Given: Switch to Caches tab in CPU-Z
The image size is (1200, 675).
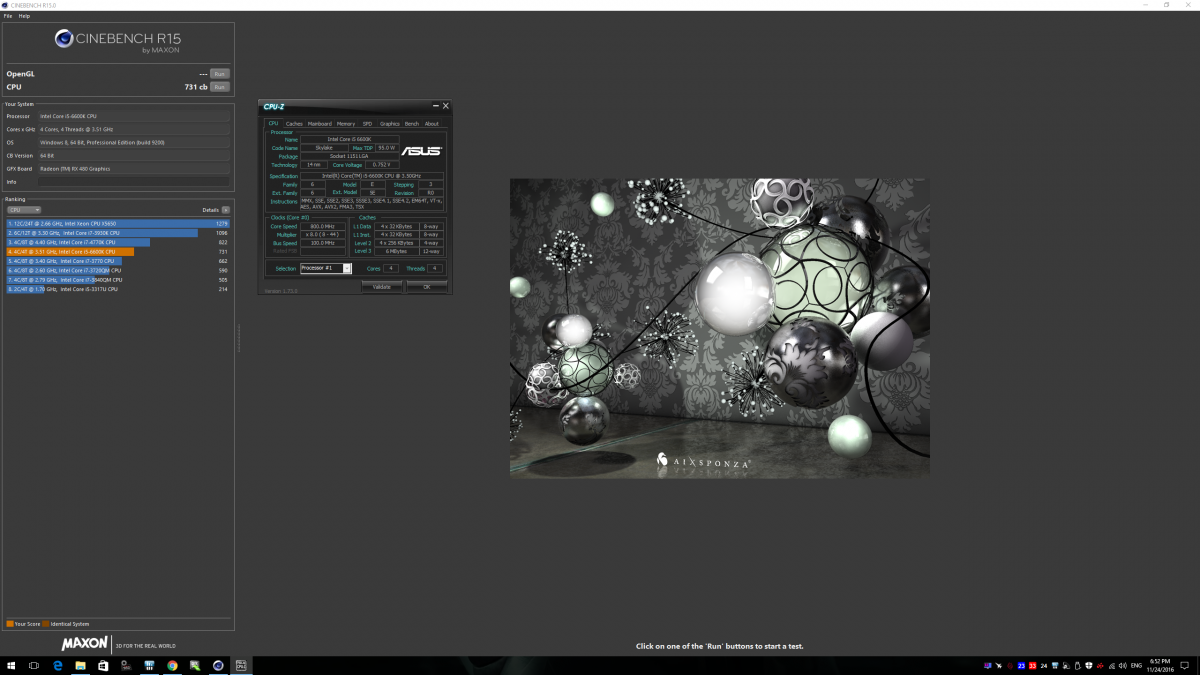Looking at the screenshot, I should click(x=294, y=124).
